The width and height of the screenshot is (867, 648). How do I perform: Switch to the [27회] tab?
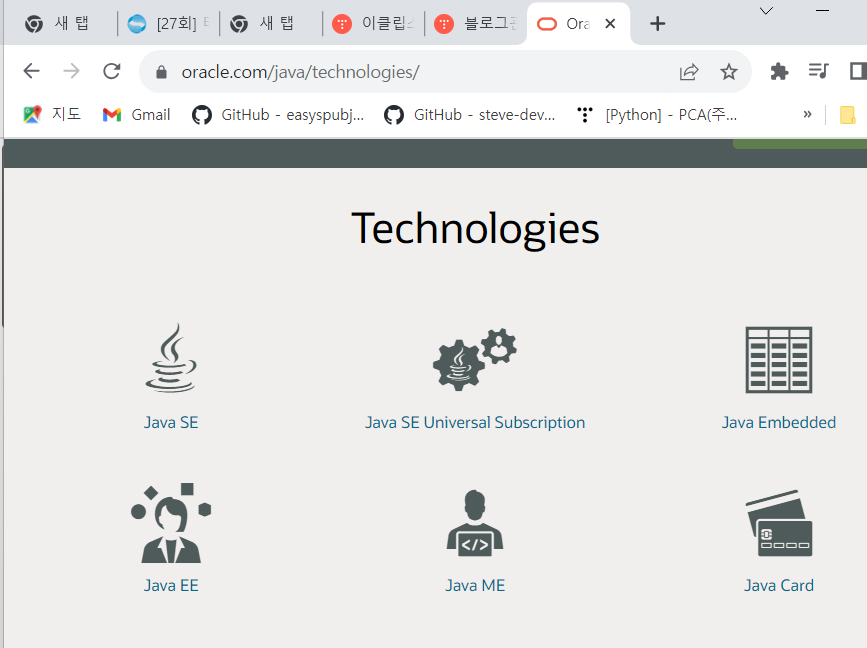tap(168, 24)
